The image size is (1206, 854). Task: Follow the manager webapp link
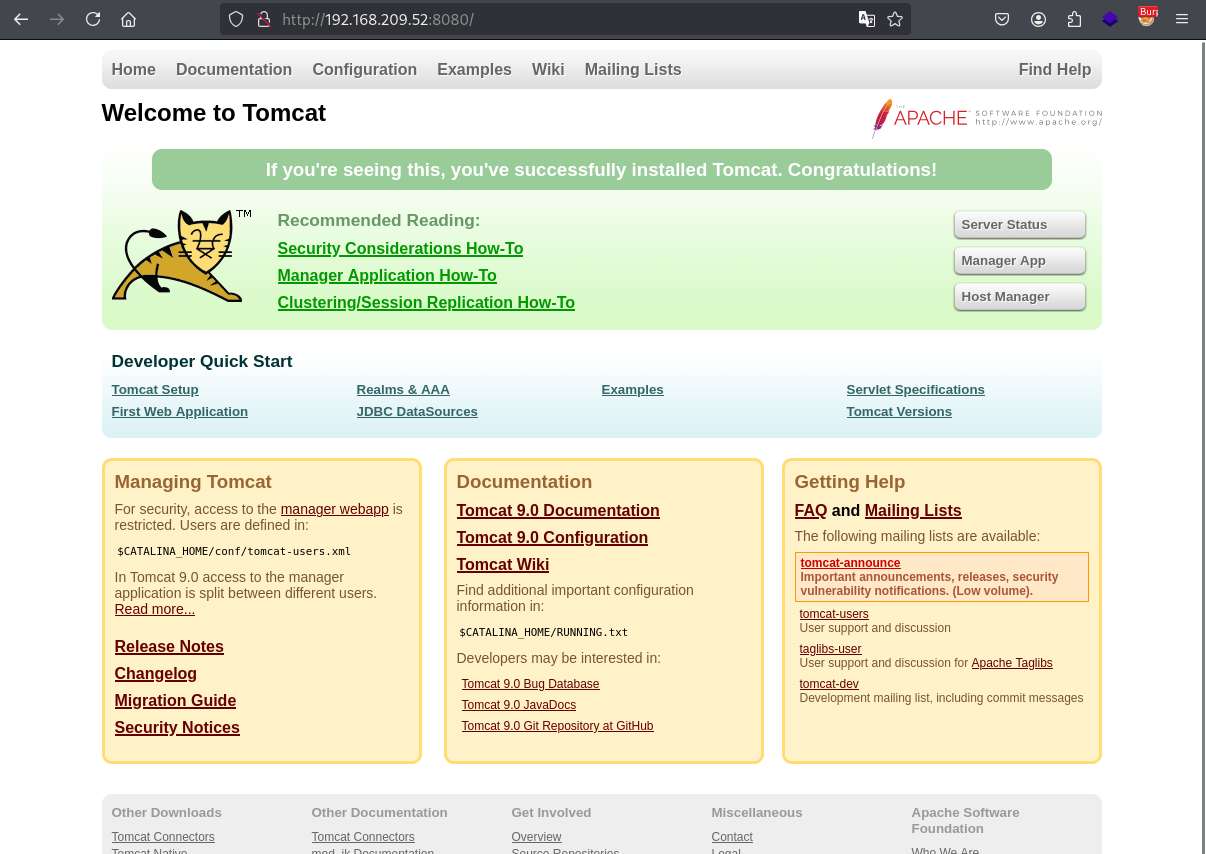pos(335,509)
